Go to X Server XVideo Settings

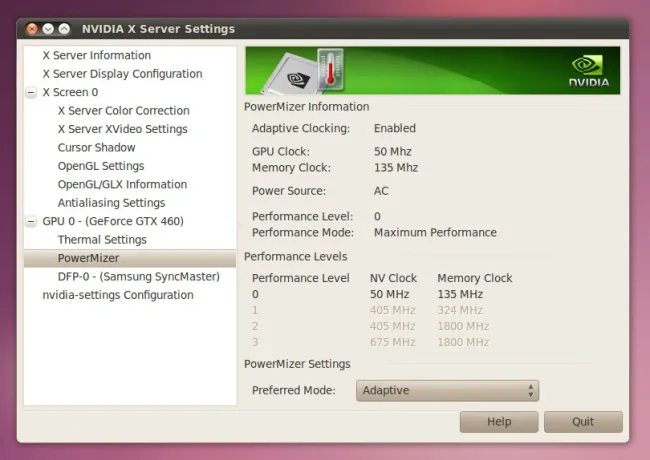point(123,129)
